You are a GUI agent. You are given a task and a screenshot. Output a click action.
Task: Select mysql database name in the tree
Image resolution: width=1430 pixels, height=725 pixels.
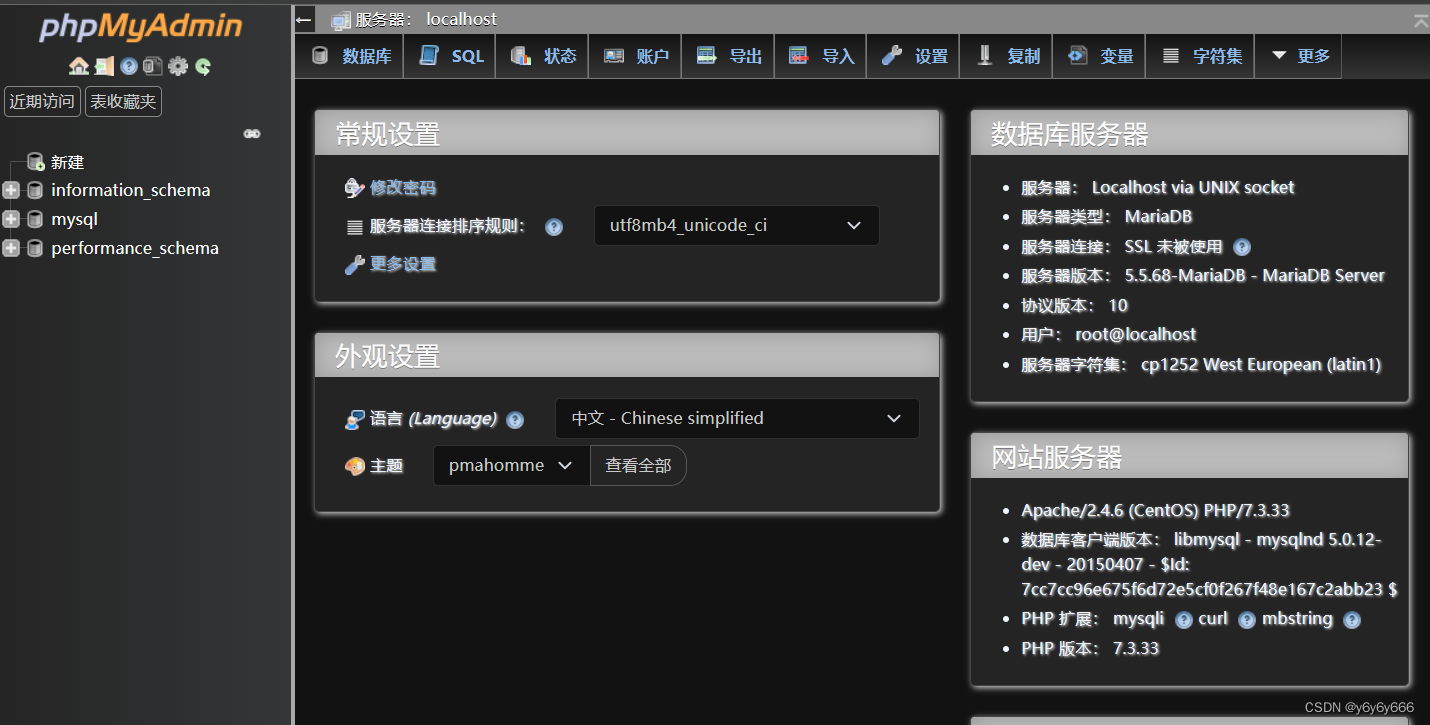click(75, 219)
